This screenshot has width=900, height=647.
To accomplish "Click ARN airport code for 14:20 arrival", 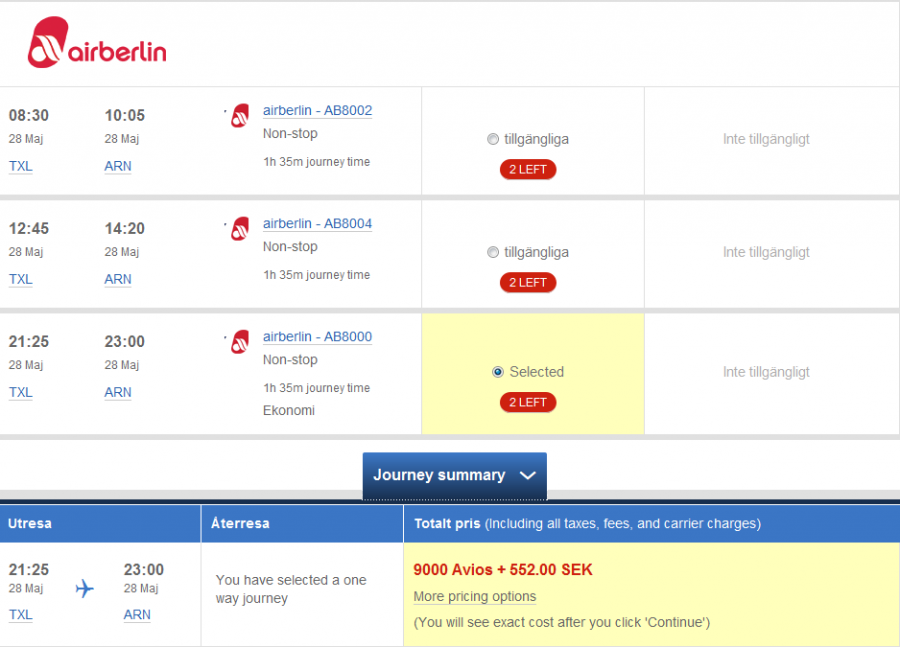I will [118, 280].
